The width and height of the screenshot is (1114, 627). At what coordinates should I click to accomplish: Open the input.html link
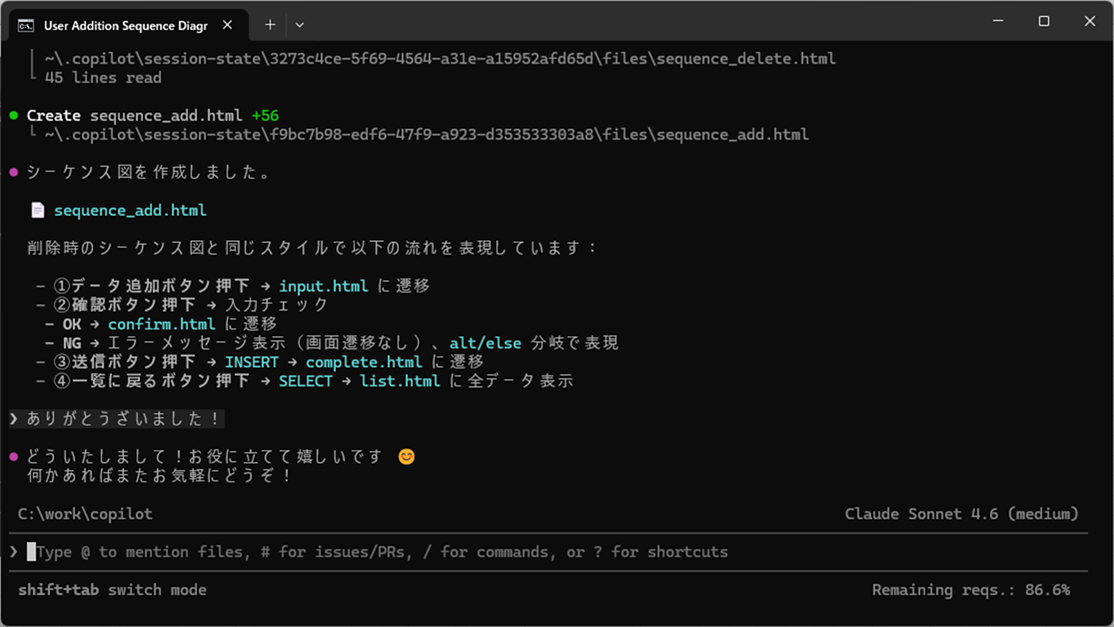point(324,285)
